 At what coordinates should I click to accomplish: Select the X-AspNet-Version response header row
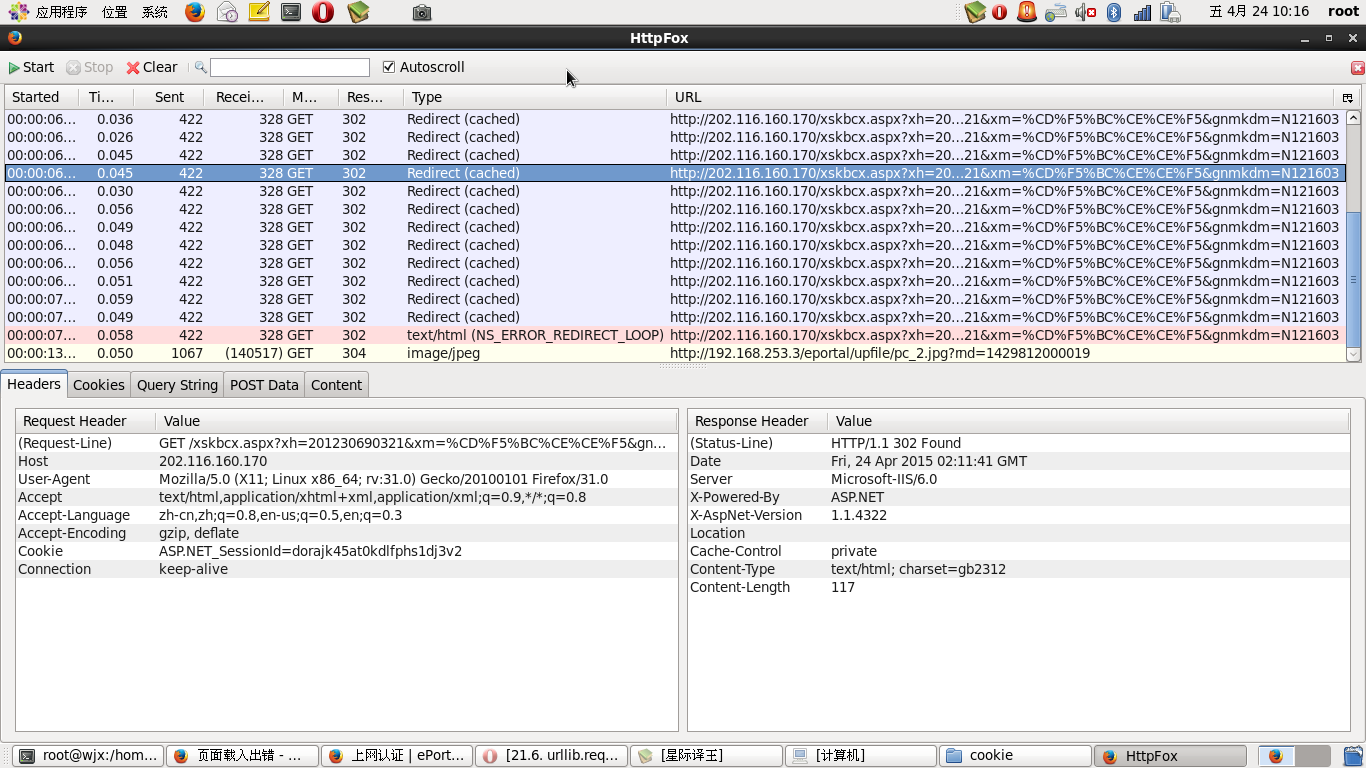coord(1019,515)
